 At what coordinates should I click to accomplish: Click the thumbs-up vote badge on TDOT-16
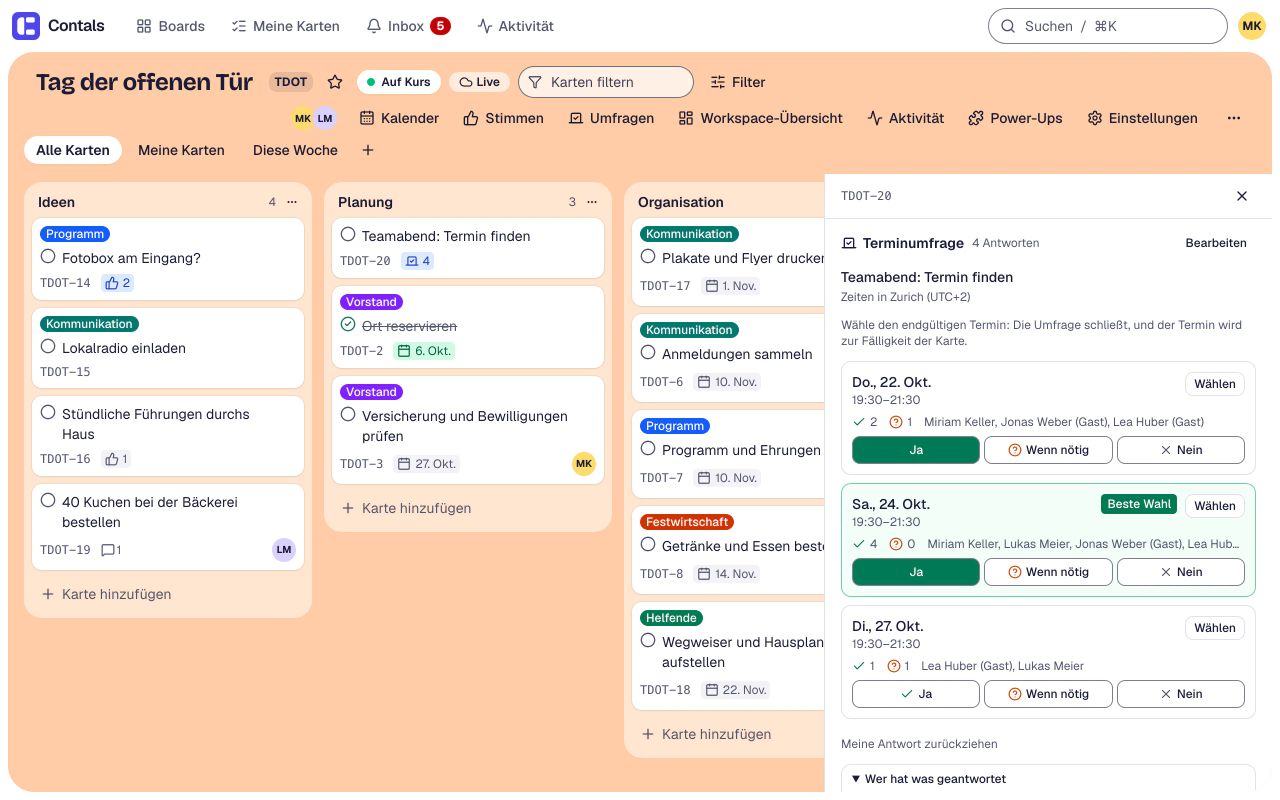coord(117,459)
